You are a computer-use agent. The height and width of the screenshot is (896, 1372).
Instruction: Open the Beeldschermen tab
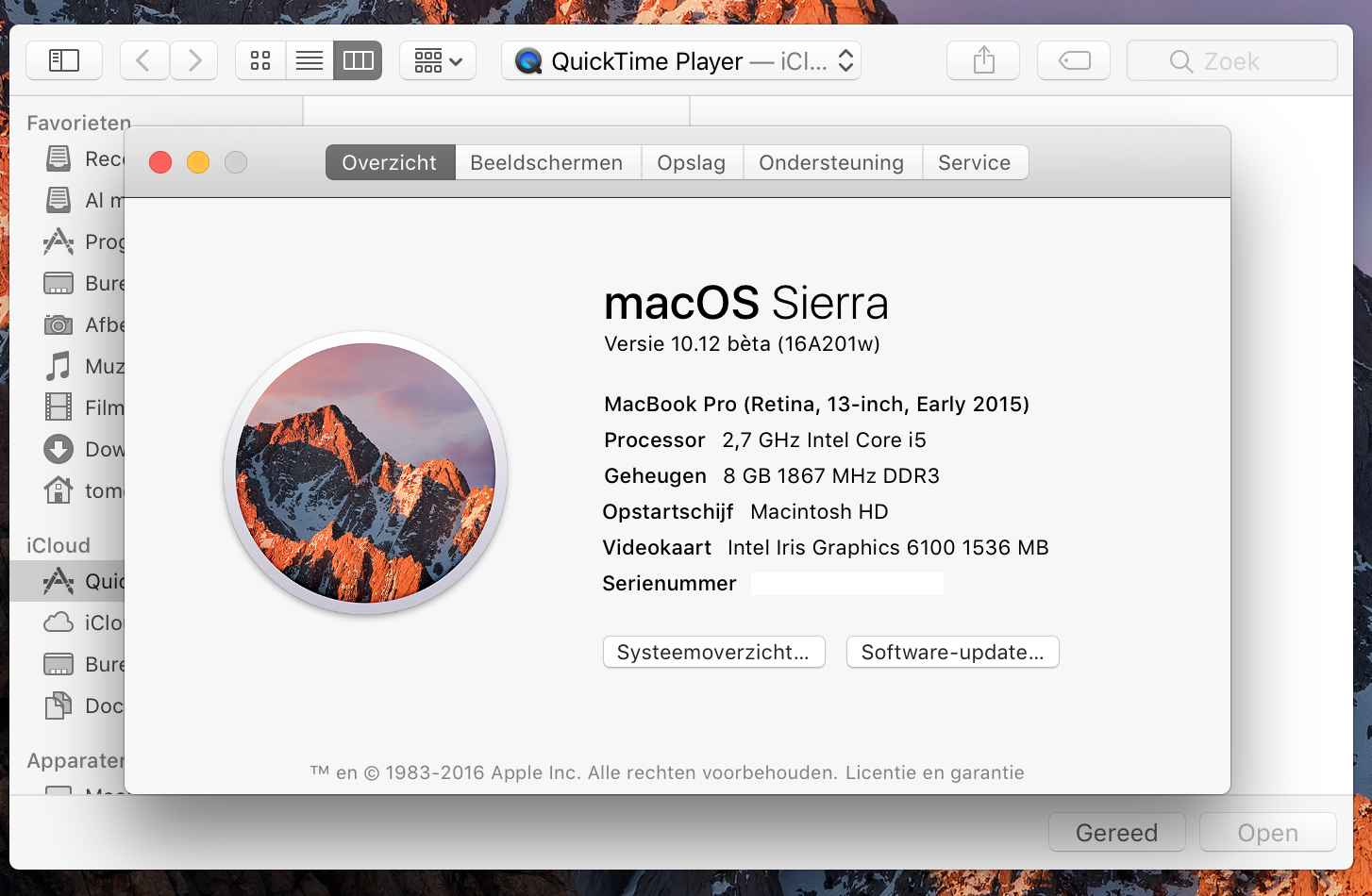pos(547,162)
